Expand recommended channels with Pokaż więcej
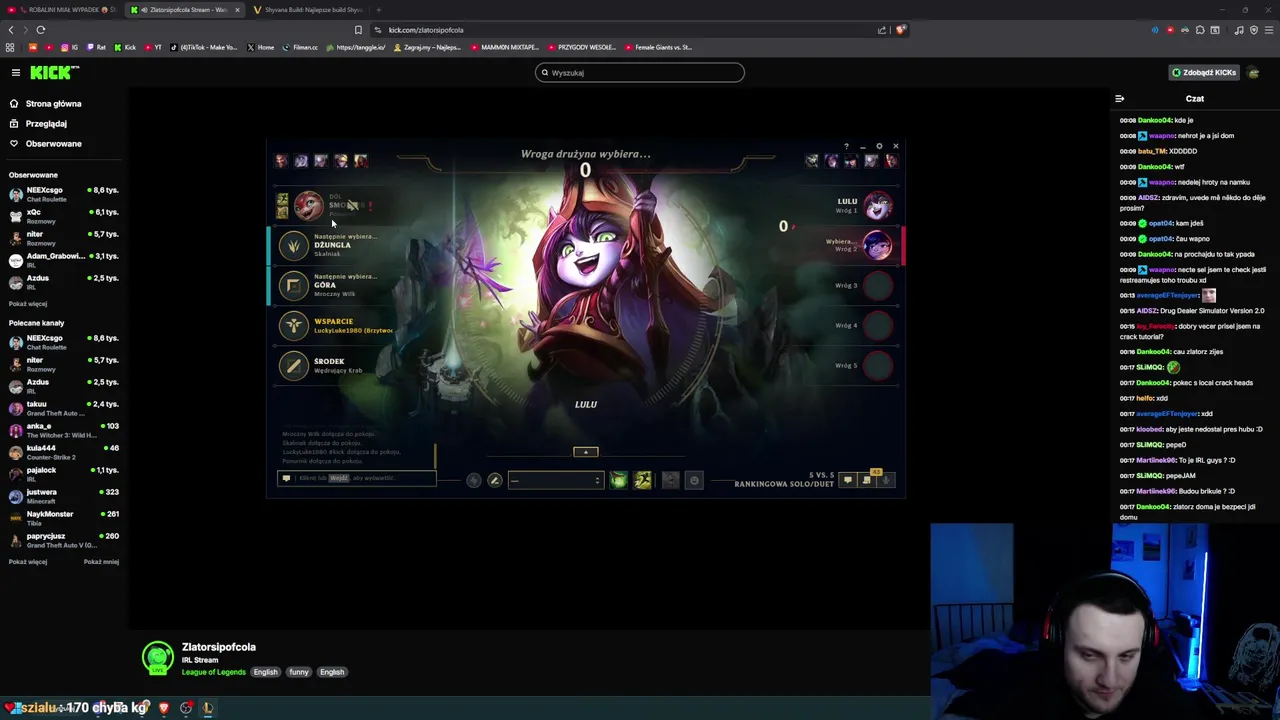 point(28,561)
